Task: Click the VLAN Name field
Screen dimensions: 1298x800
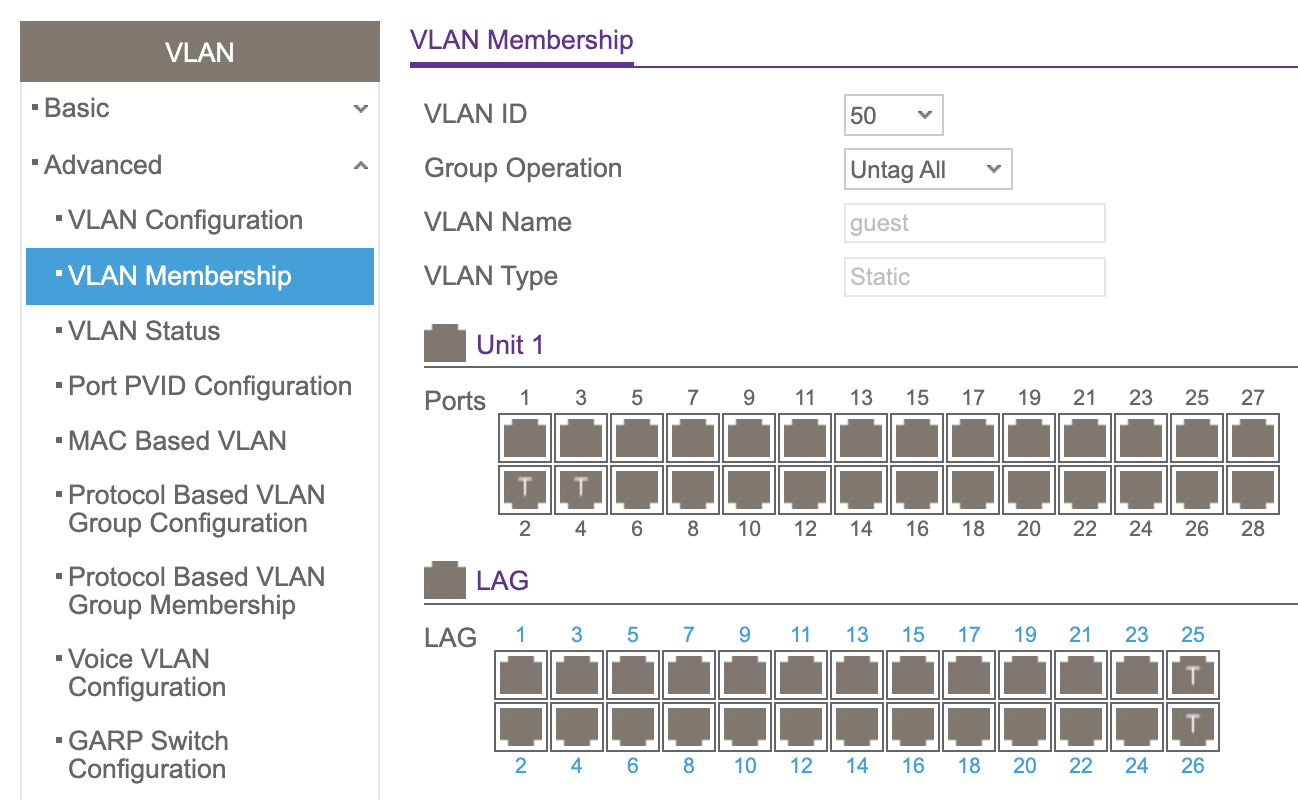Action: click(974, 223)
